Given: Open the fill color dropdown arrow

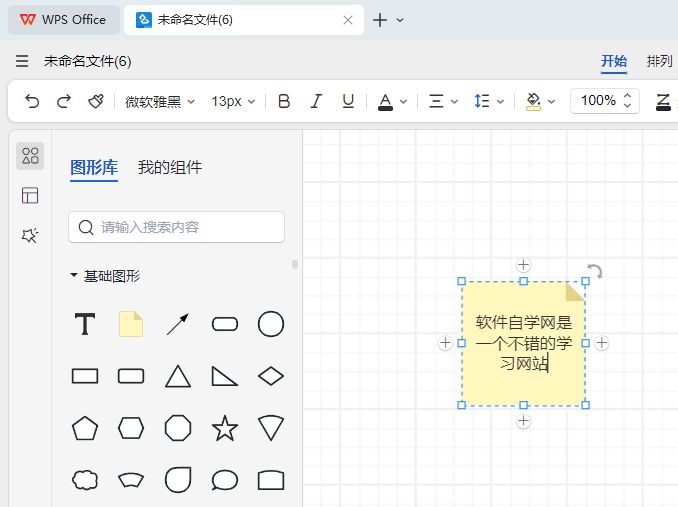Looking at the screenshot, I should (x=551, y=102).
